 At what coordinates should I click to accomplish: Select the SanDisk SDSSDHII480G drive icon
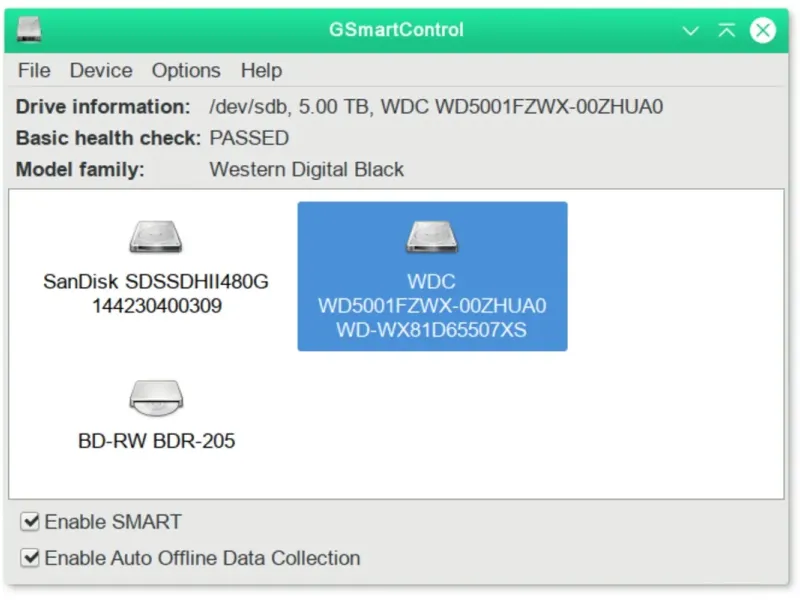[156, 237]
